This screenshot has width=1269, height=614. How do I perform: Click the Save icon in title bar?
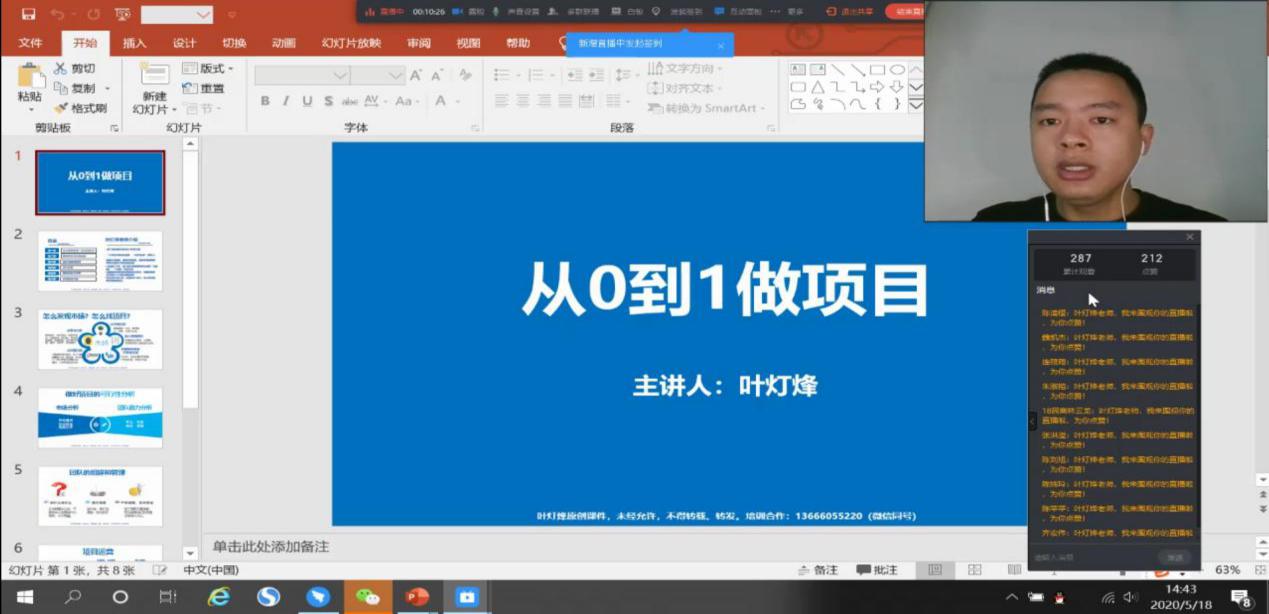(x=28, y=14)
